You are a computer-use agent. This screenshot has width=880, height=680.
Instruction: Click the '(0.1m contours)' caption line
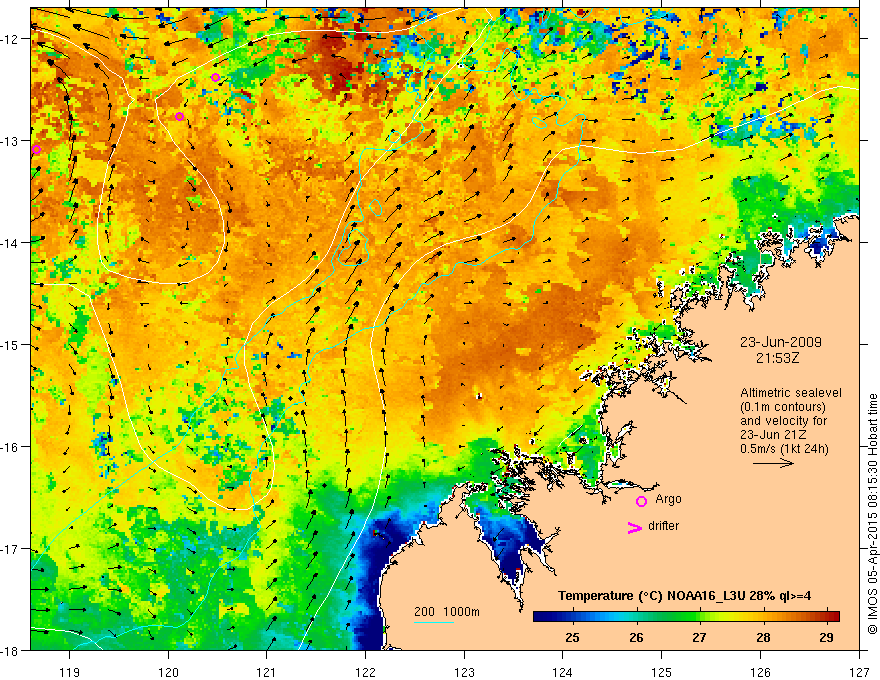click(783, 407)
